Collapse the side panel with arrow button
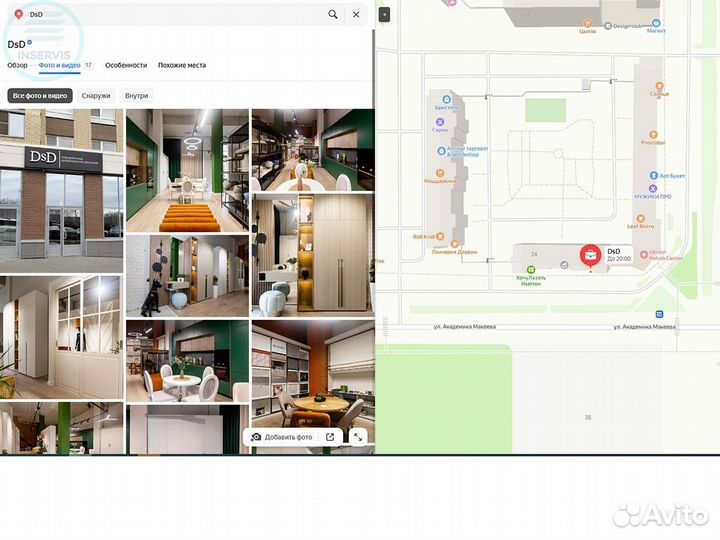 [x=384, y=15]
